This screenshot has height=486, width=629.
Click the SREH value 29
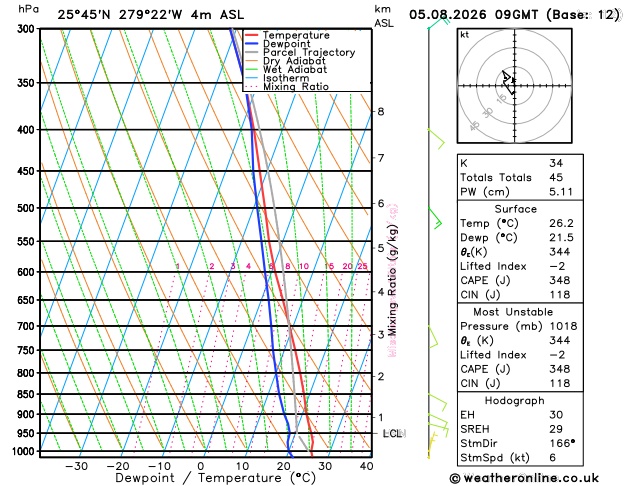[x=556, y=429]
